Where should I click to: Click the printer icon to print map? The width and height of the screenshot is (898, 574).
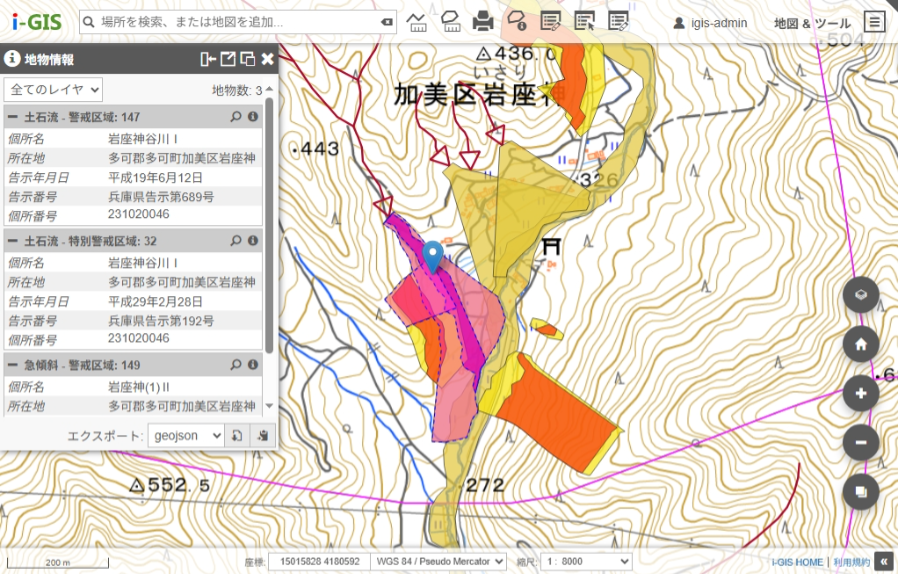click(483, 22)
